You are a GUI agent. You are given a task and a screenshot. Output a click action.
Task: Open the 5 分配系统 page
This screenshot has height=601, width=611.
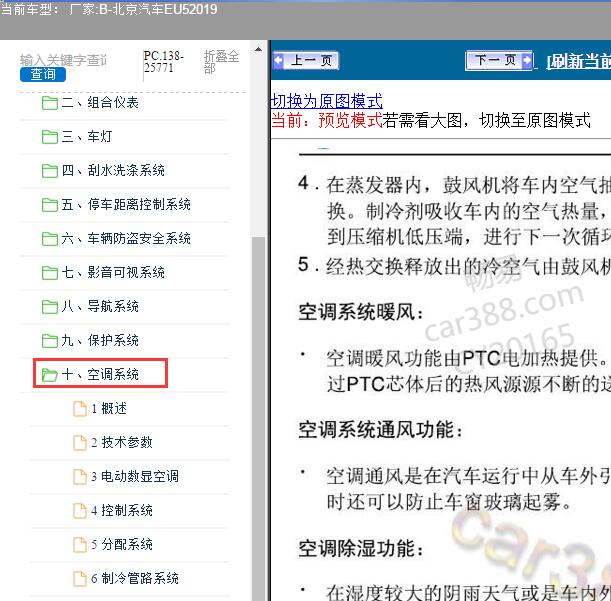[122, 544]
